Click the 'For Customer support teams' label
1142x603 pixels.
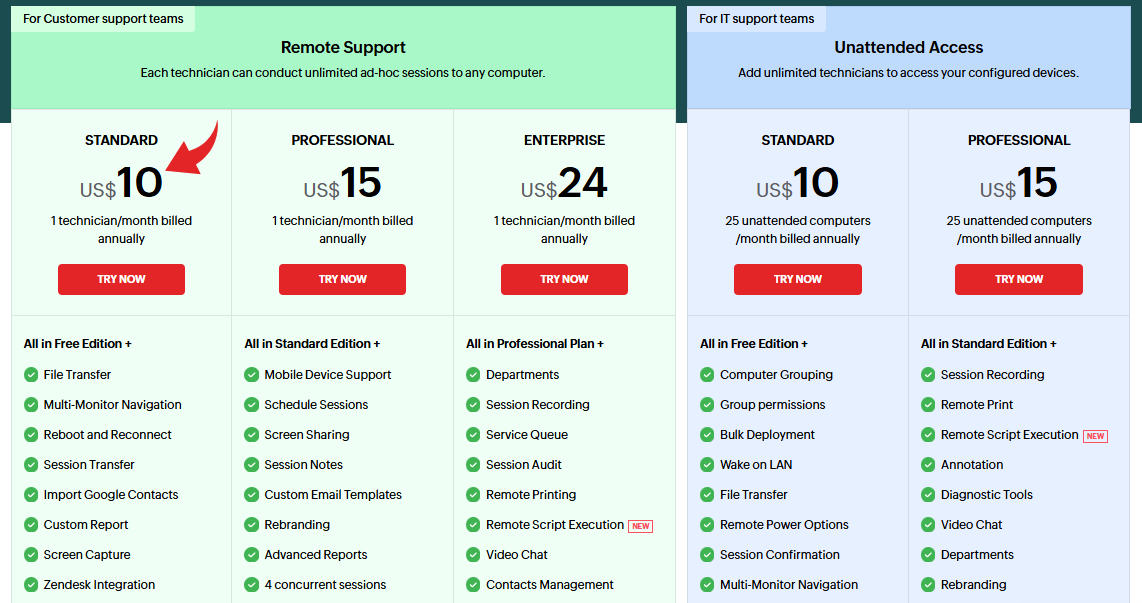(x=103, y=19)
